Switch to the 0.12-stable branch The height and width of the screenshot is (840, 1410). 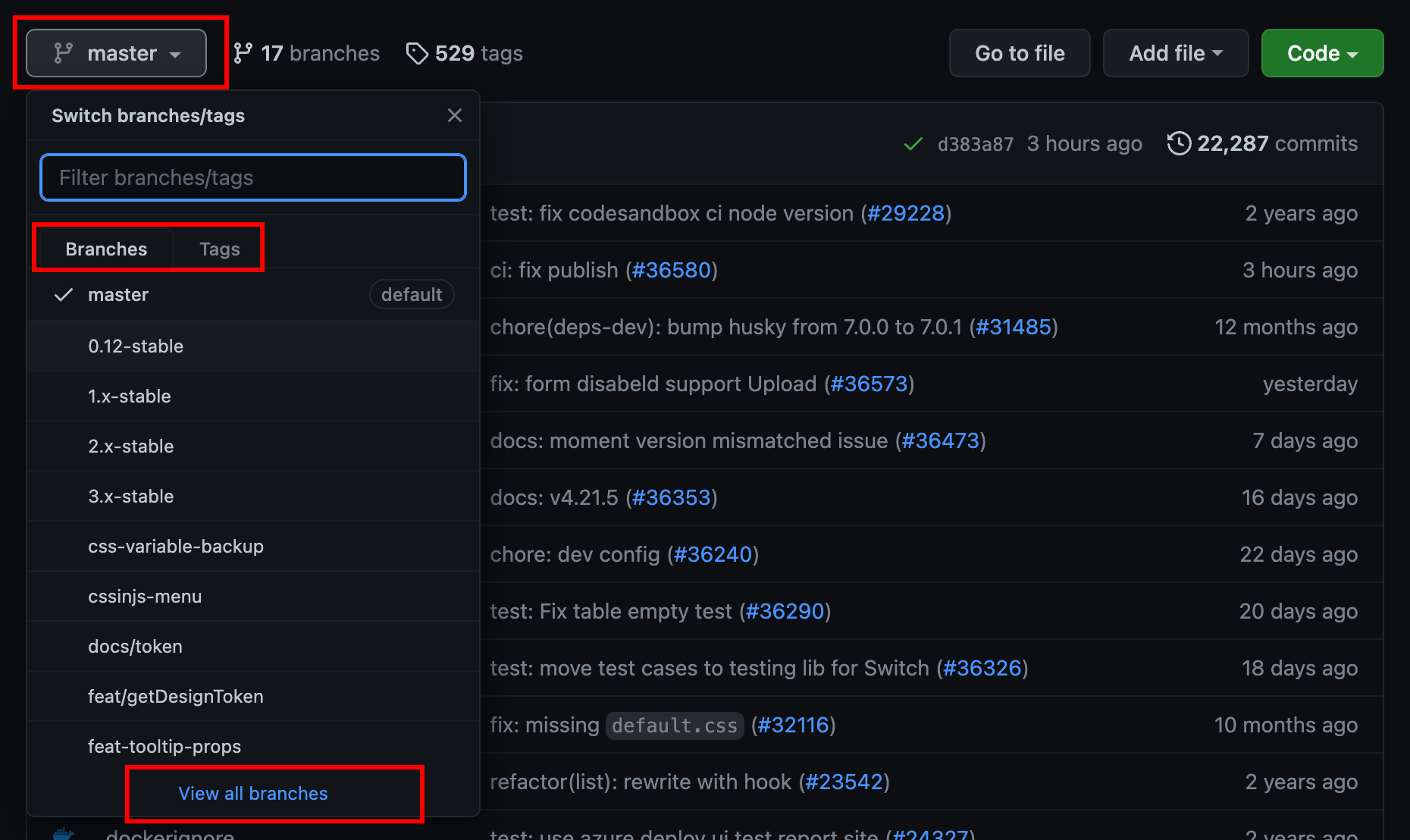(136, 346)
